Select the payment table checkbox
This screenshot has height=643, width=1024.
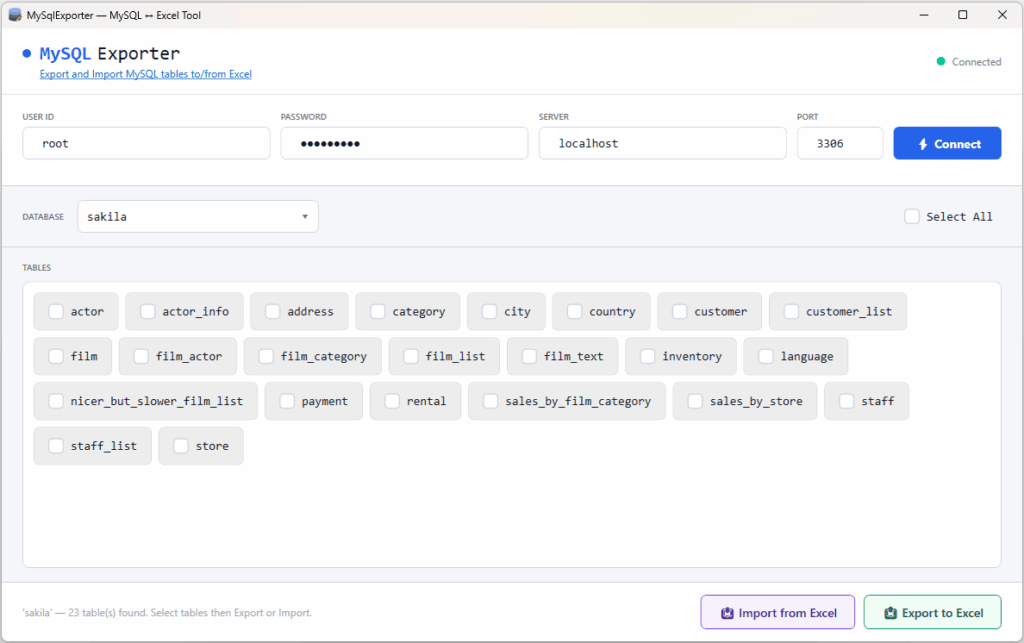tap(287, 401)
